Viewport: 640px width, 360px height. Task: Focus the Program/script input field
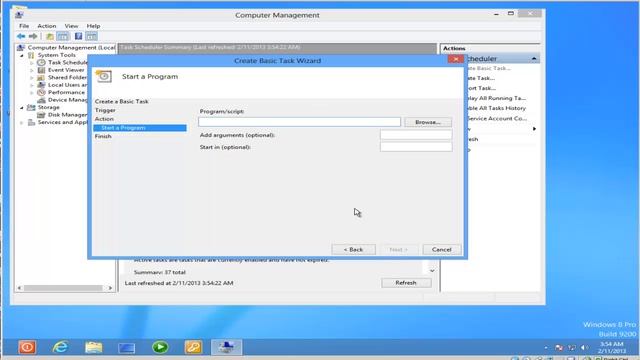click(x=299, y=122)
